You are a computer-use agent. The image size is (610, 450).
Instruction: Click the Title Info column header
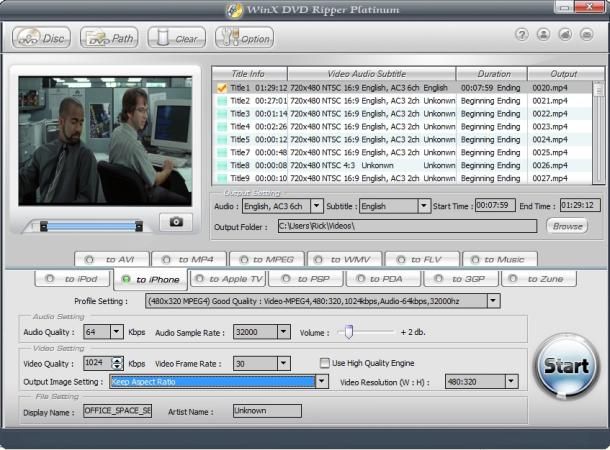click(249, 74)
